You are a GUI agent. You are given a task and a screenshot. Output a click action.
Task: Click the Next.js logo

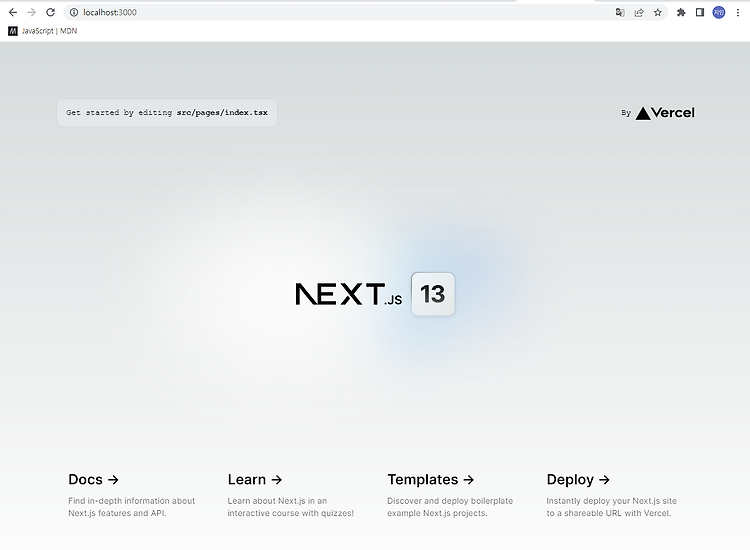click(349, 294)
